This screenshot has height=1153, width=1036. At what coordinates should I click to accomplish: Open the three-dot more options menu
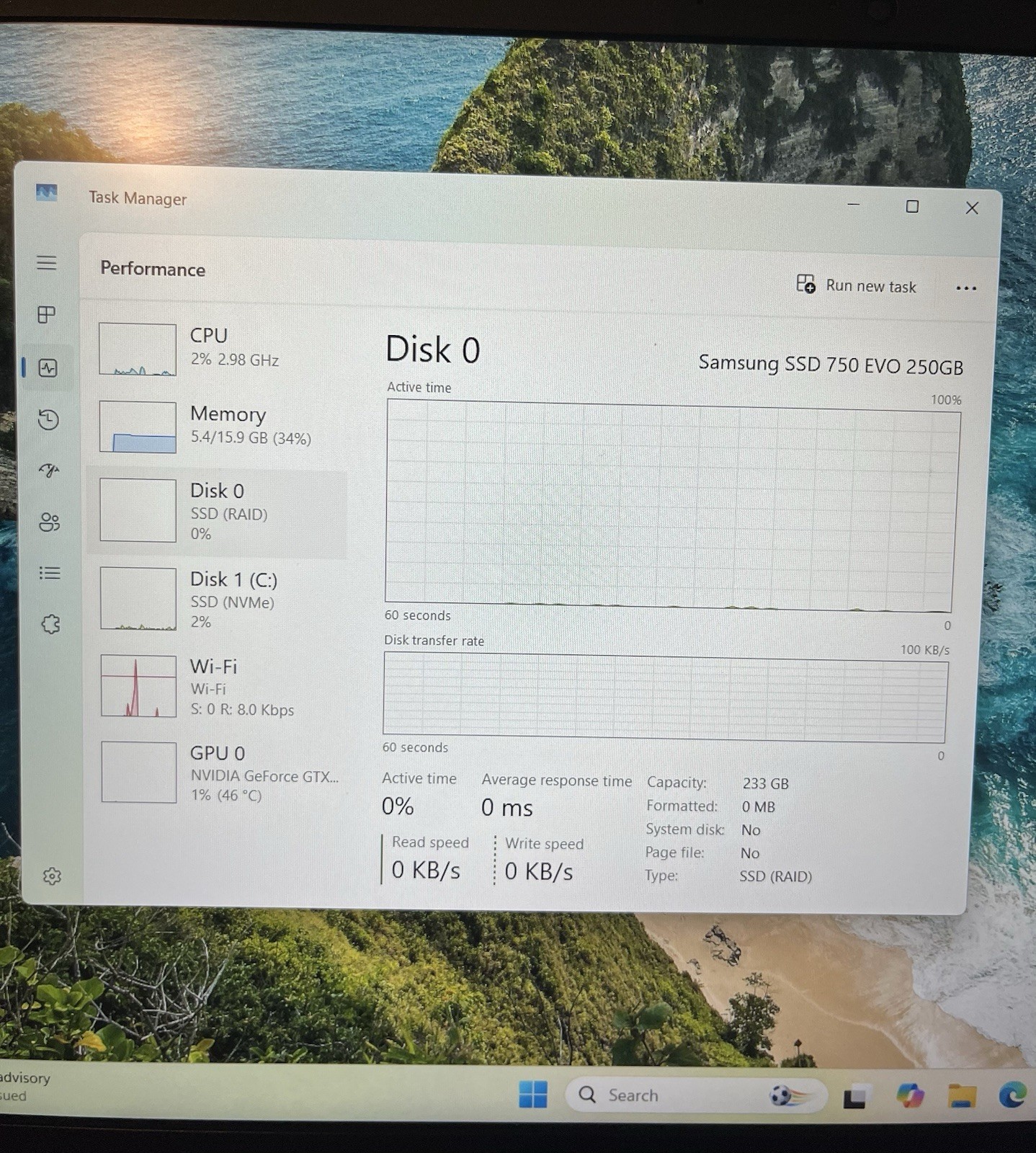pyautogui.click(x=966, y=288)
